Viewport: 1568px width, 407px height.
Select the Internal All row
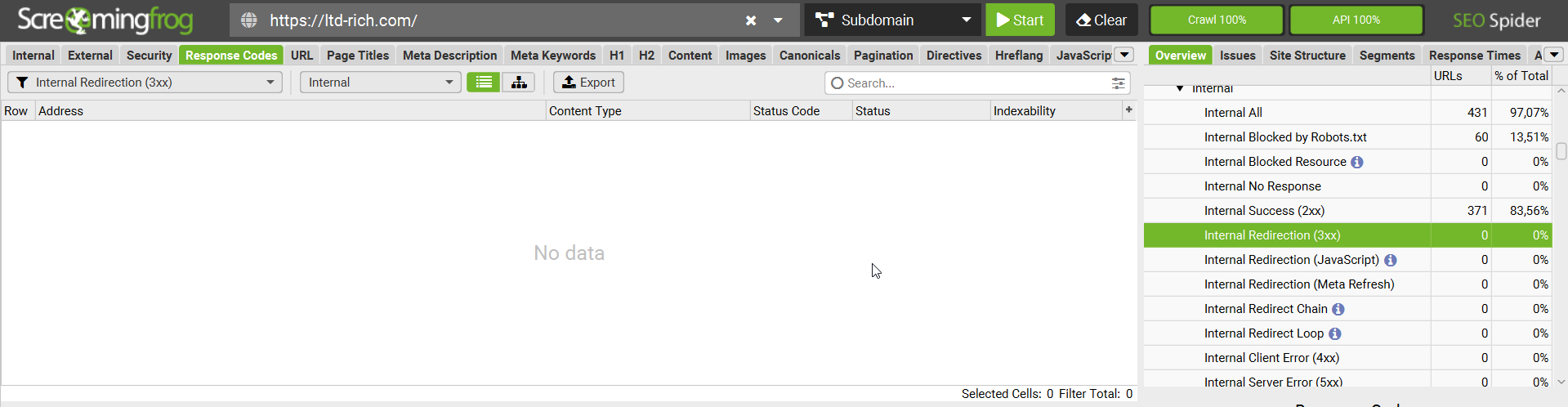point(1347,112)
